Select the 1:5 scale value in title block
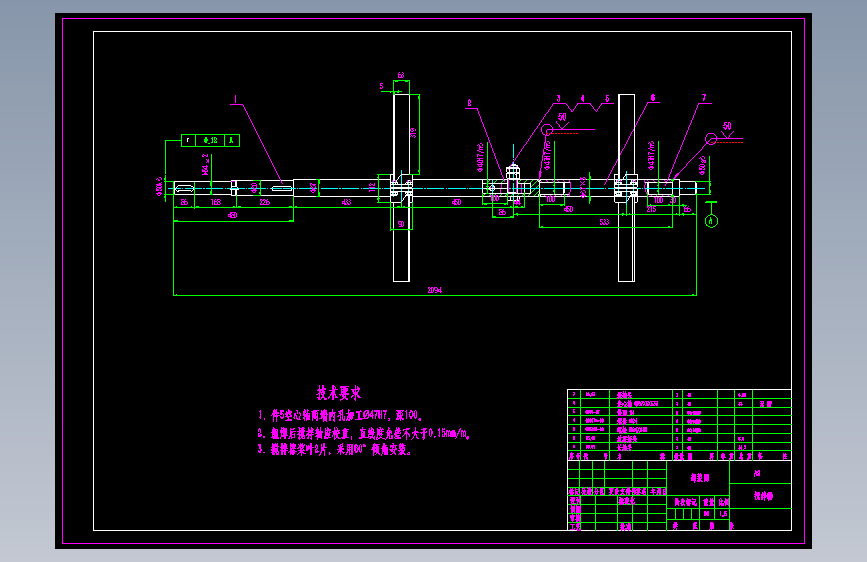 pos(723,514)
